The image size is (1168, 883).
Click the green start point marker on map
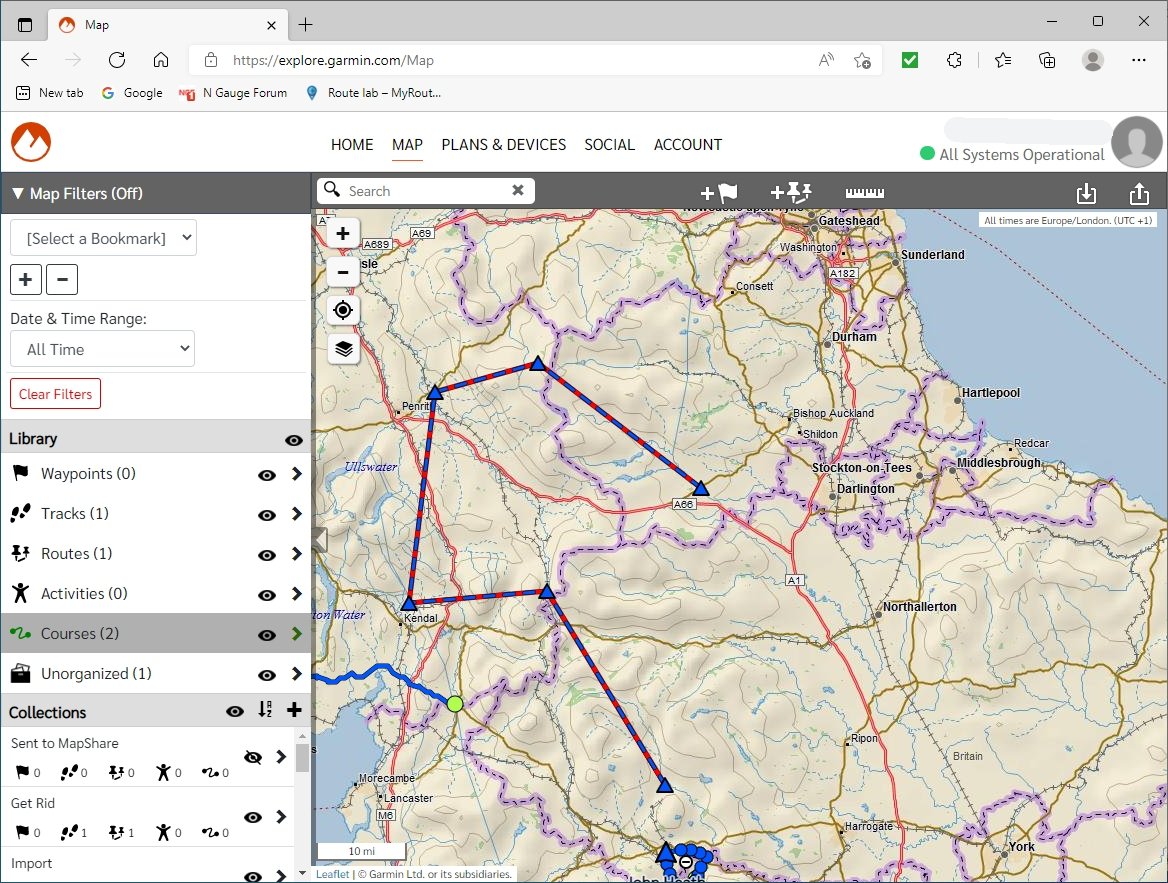click(x=455, y=703)
